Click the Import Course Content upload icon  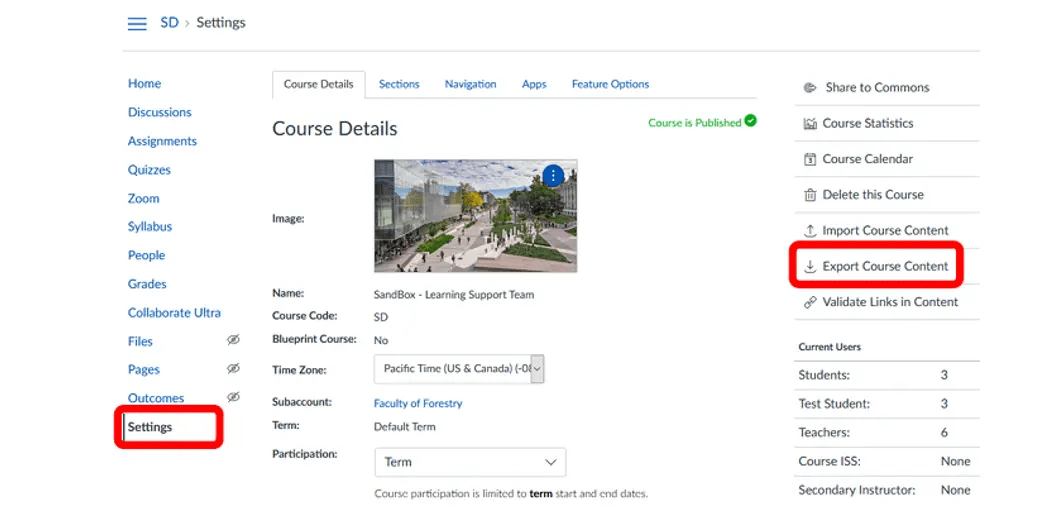click(810, 230)
